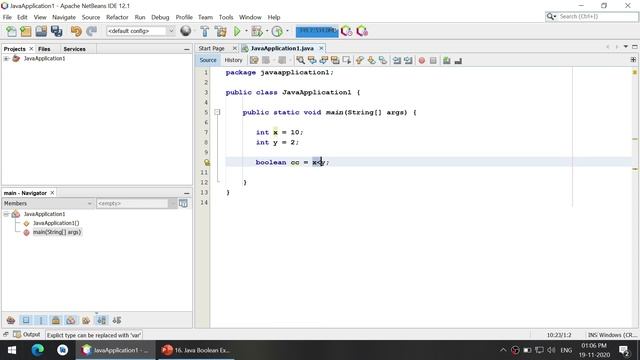Click the Navigator empty filter field

[133, 203]
